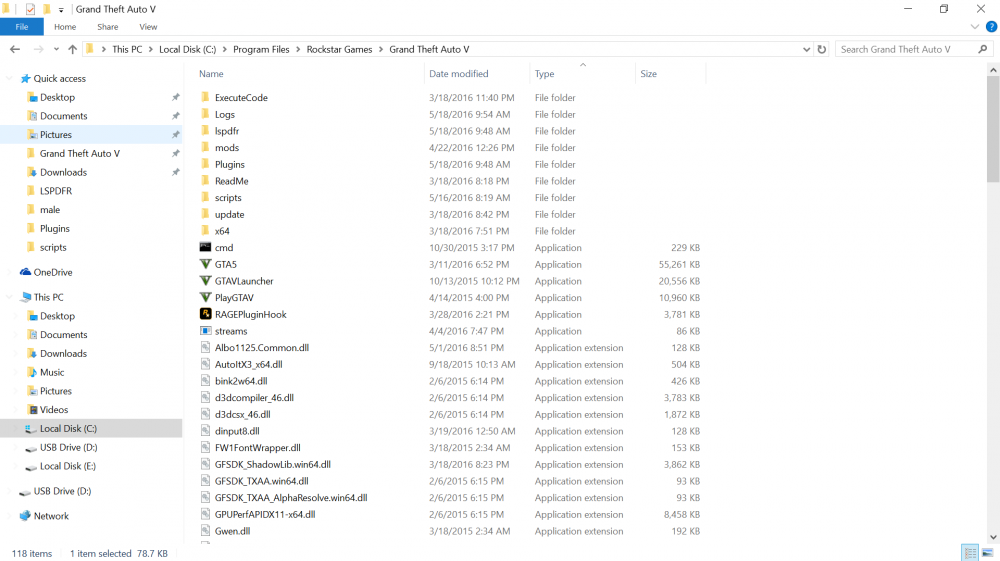Select Pictures in Quick access
The width and height of the screenshot is (1000, 561).
(56, 135)
